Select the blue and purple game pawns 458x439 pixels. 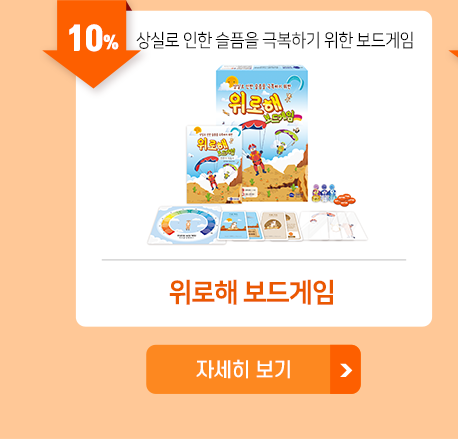pos(324,193)
